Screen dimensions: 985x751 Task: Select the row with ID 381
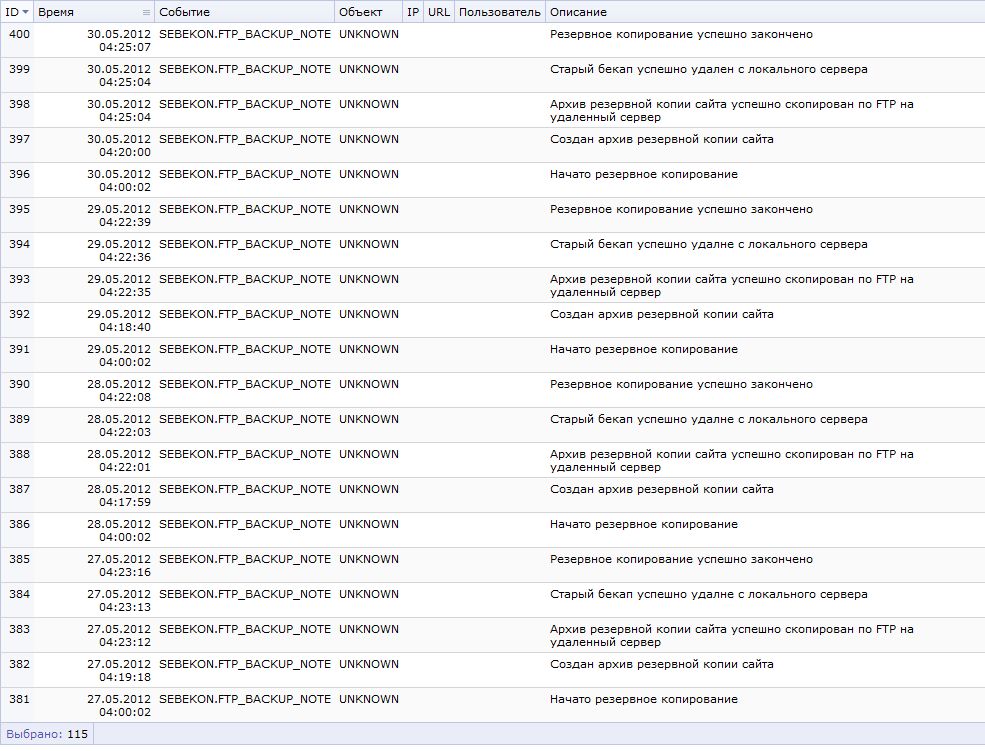pos(18,699)
